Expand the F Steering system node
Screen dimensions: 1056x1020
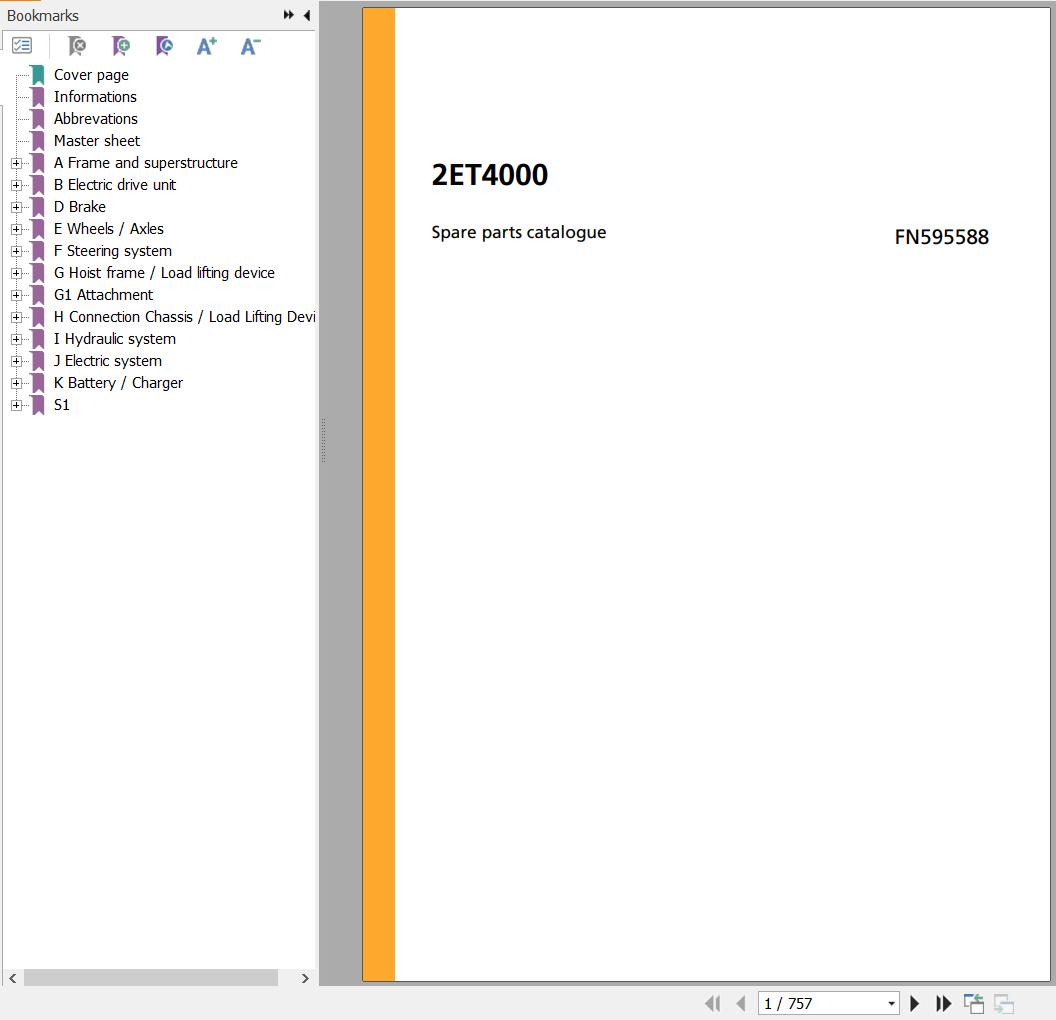[x=16, y=251]
